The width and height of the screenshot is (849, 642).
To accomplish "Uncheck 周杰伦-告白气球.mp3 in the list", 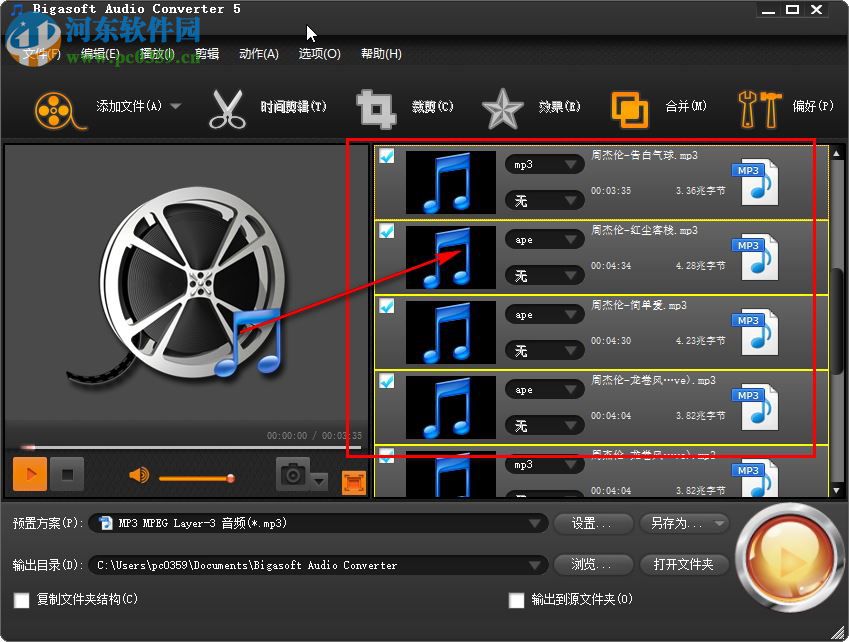I will [x=387, y=156].
